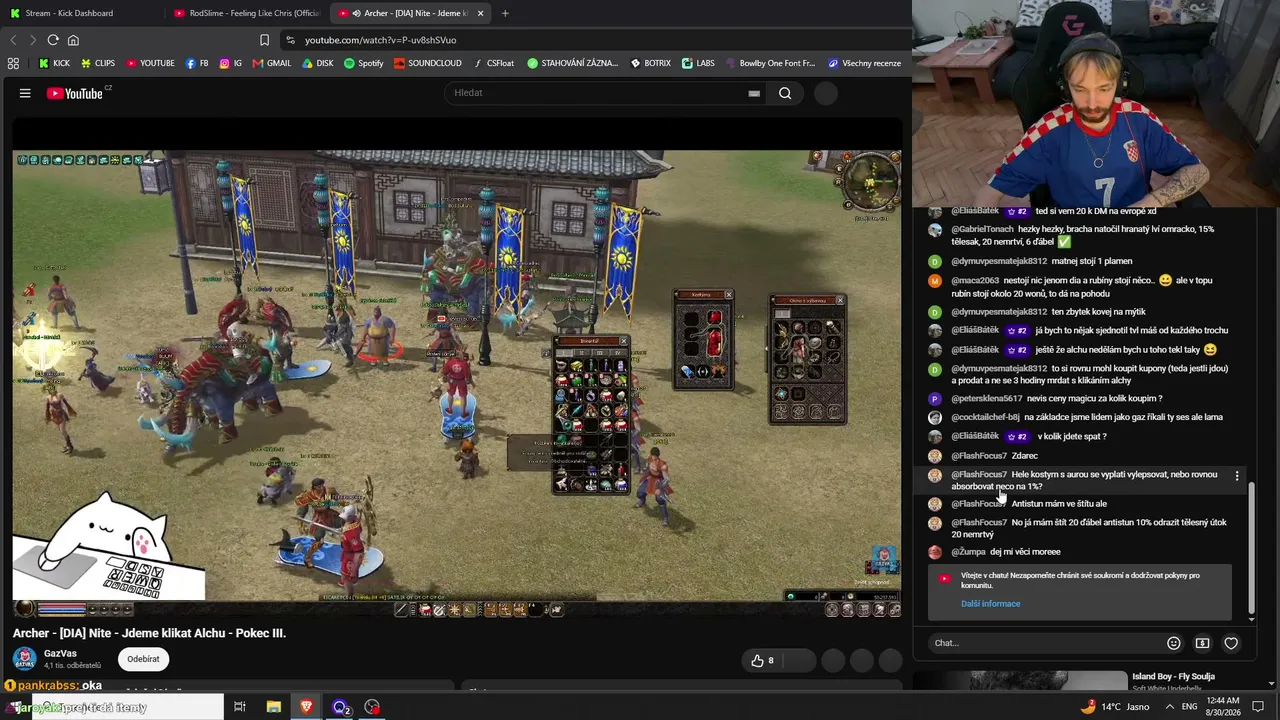
Task: Open the Další informace link in chat
Action: tap(991, 604)
